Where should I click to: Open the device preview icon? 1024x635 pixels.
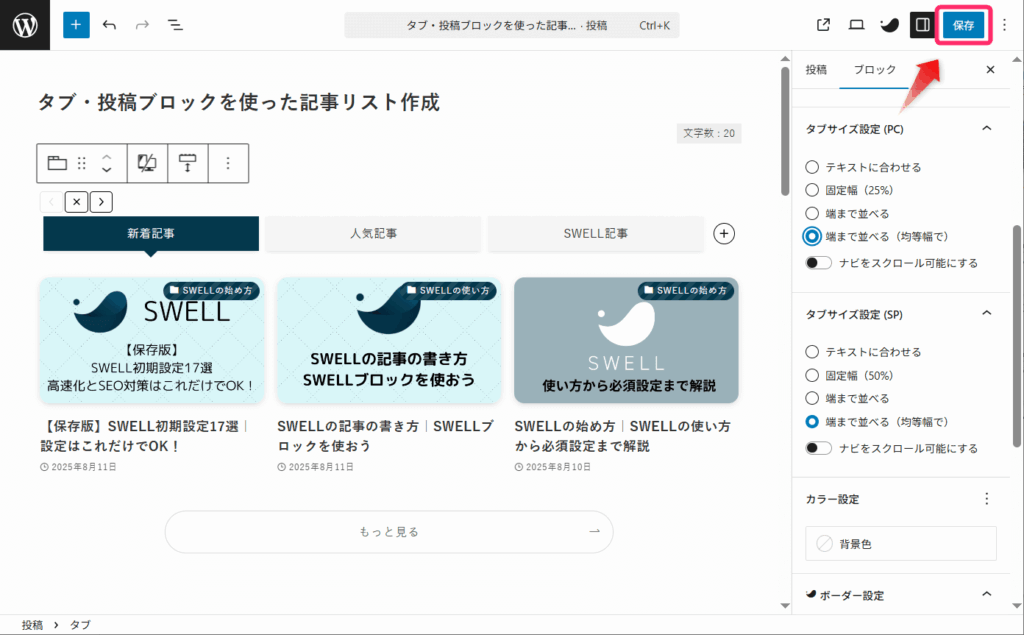pos(856,25)
